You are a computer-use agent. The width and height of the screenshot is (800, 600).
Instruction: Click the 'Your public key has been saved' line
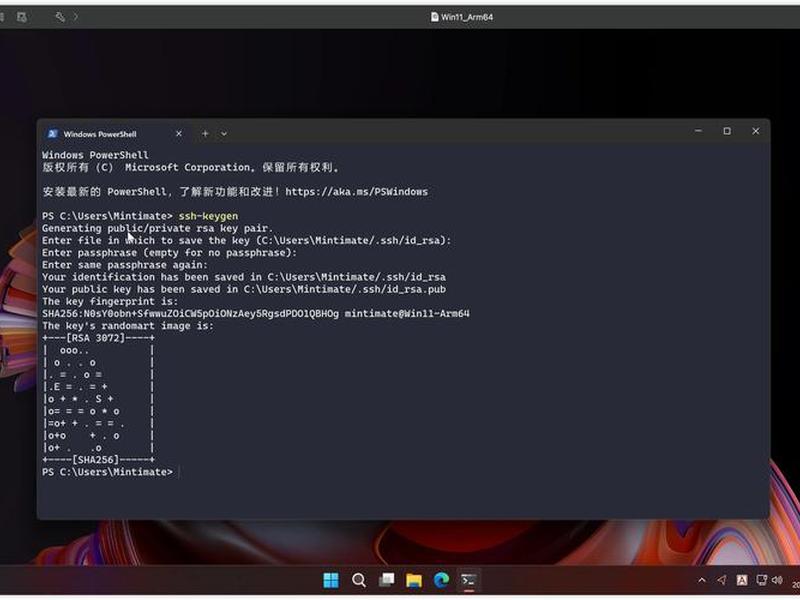coord(244,289)
